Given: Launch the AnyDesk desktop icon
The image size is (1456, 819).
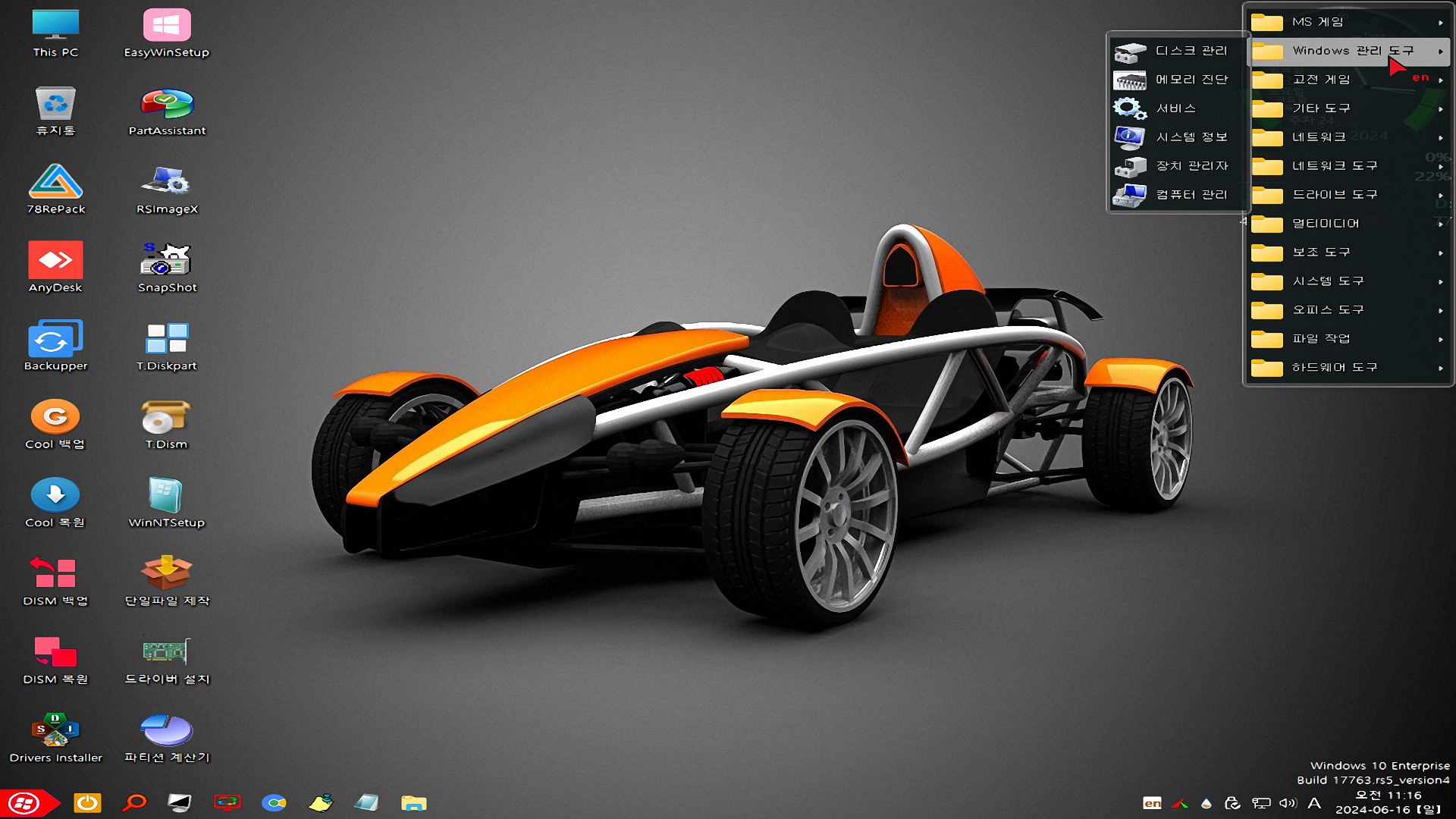Looking at the screenshot, I should pos(55,268).
